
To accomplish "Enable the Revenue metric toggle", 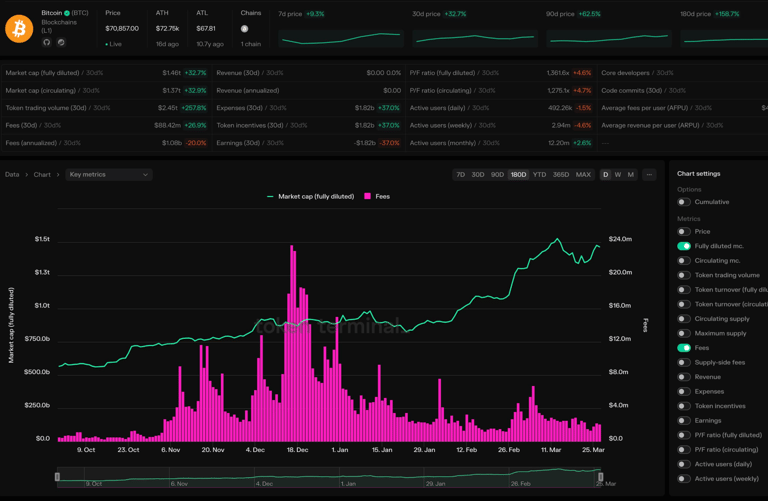I will click(x=684, y=377).
